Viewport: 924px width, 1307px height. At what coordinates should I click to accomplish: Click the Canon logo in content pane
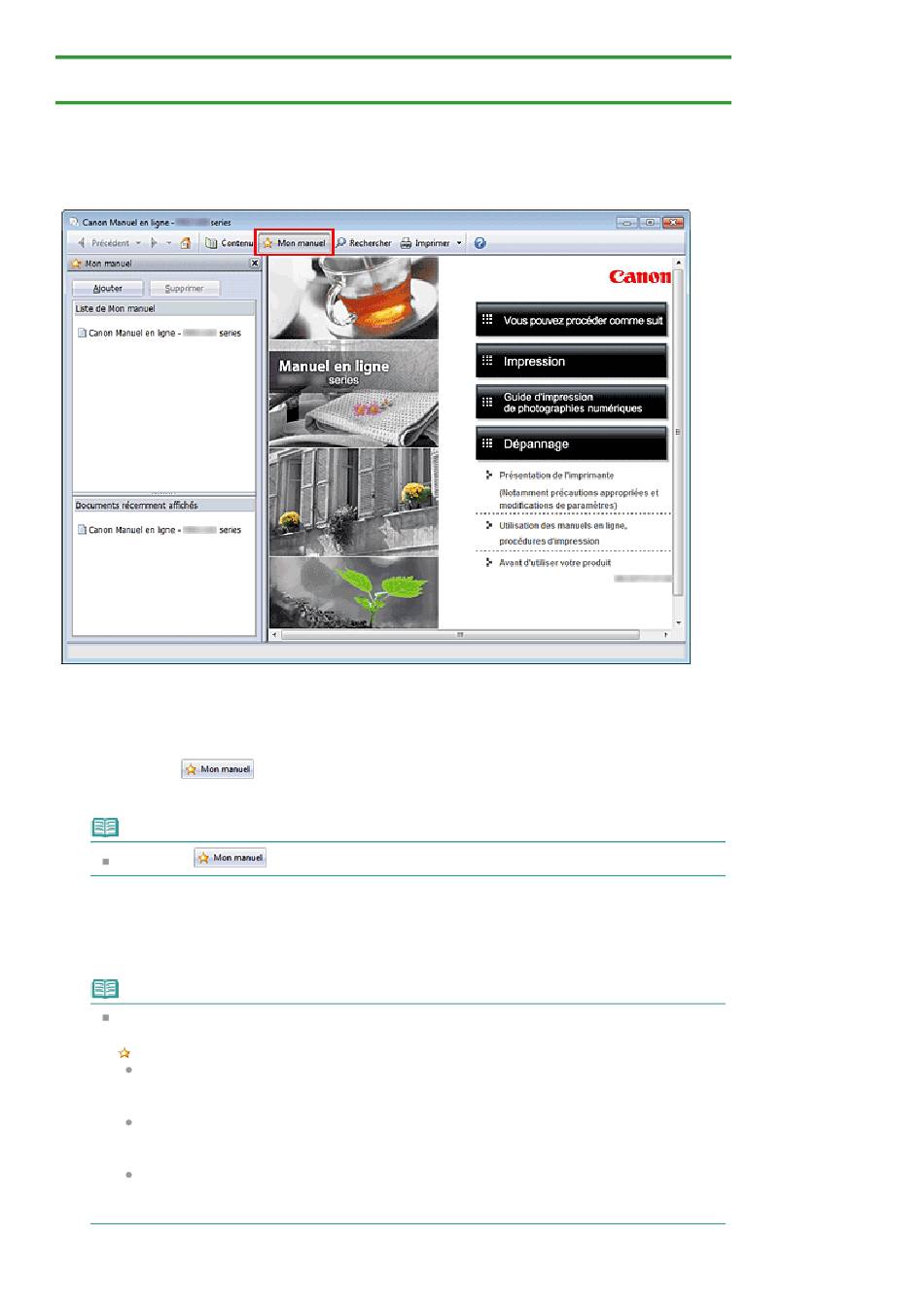point(640,276)
